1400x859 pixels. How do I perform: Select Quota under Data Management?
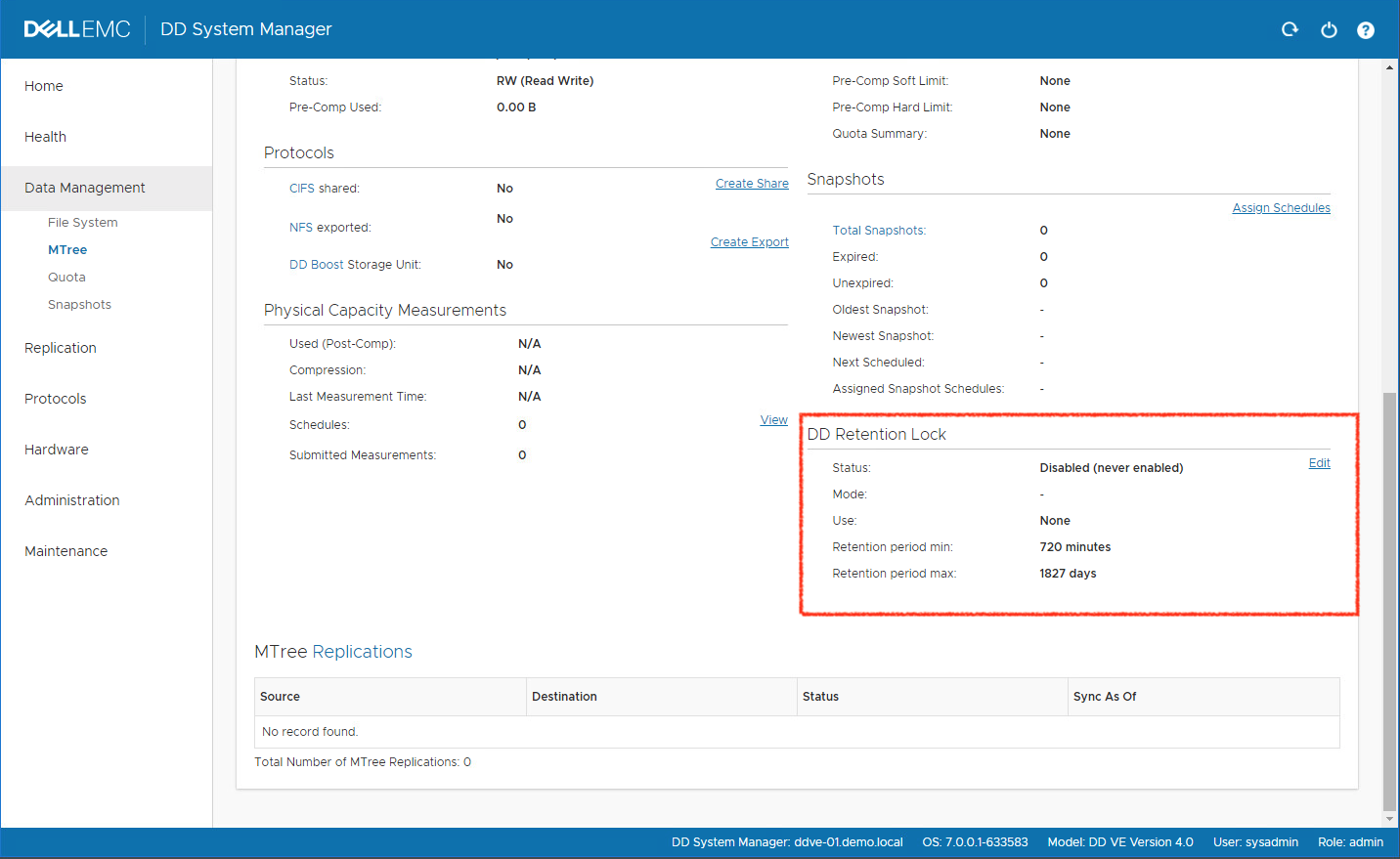click(66, 277)
